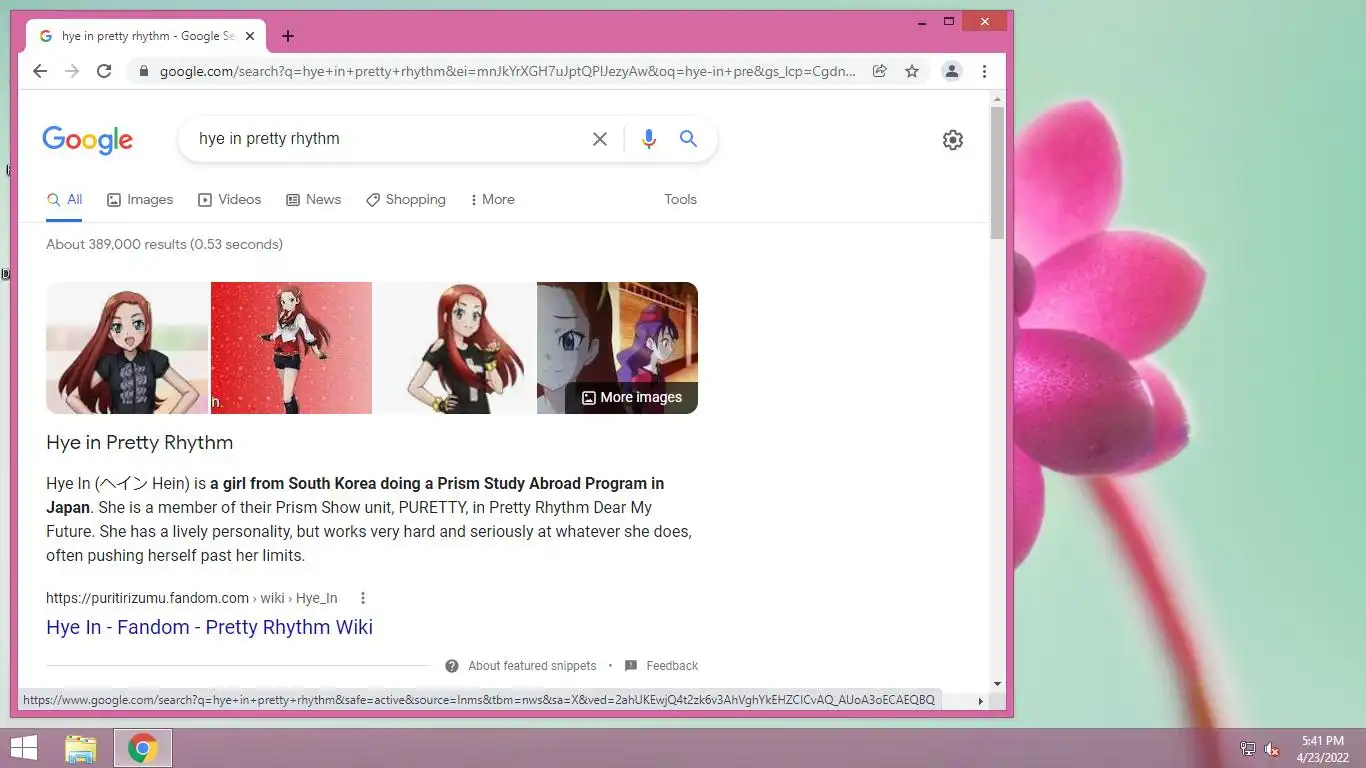Reload the current page

point(104,71)
